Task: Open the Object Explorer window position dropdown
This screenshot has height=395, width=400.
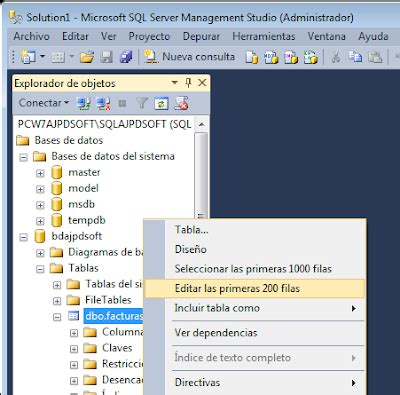Action: [174, 82]
